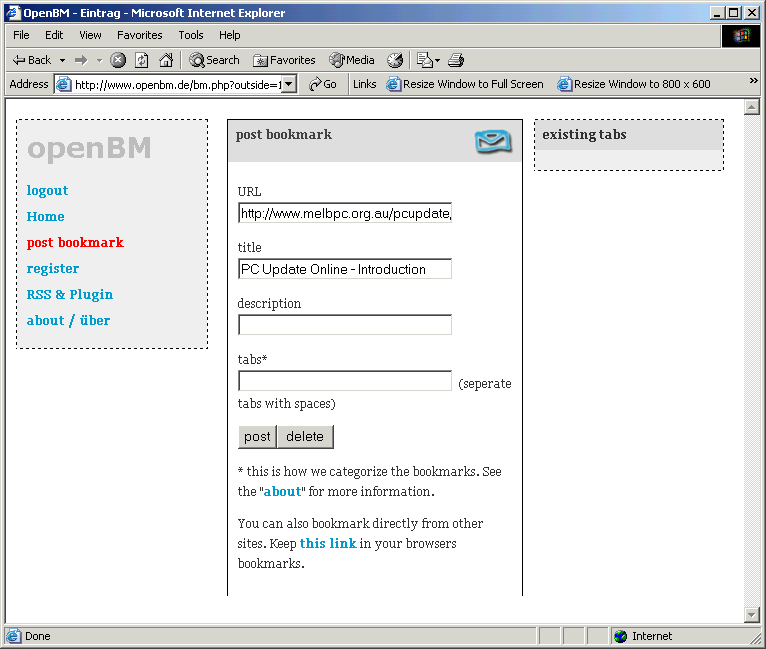This screenshot has width=766, height=649.
Task: Click the Forward arrow button
Action: coord(81,60)
